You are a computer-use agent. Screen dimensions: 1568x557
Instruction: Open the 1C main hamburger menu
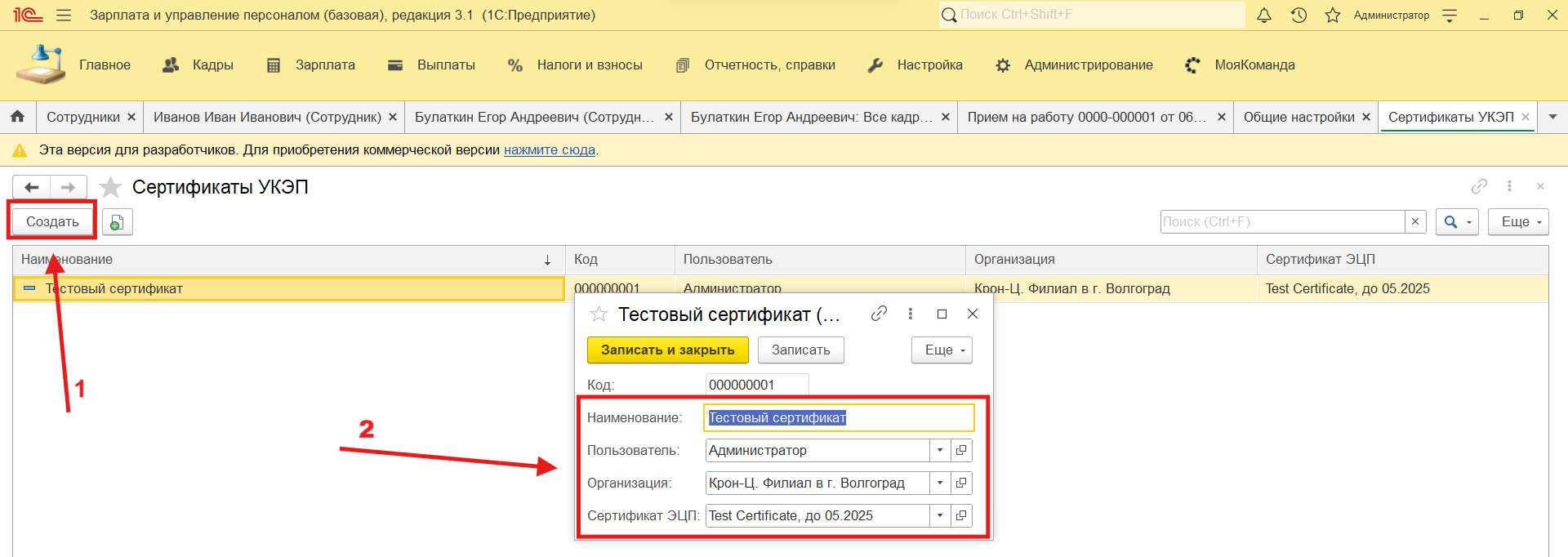tap(64, 16)
